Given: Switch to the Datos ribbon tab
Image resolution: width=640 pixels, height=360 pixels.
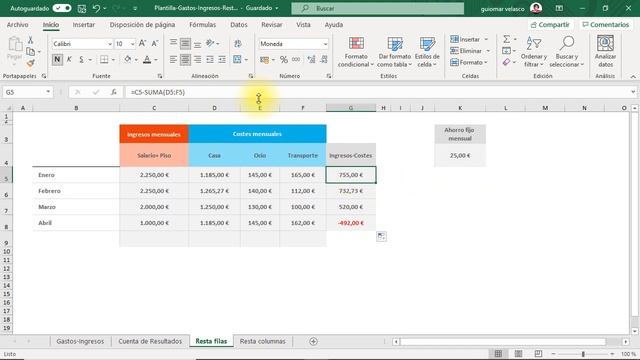Looking at the screenshot, I should click(239, 24).
